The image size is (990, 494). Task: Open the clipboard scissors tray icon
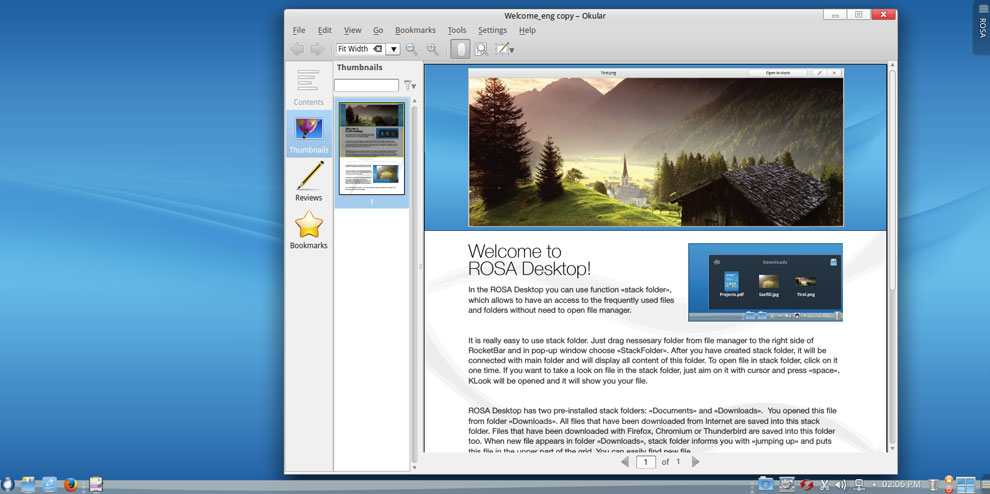pos(824,485)
